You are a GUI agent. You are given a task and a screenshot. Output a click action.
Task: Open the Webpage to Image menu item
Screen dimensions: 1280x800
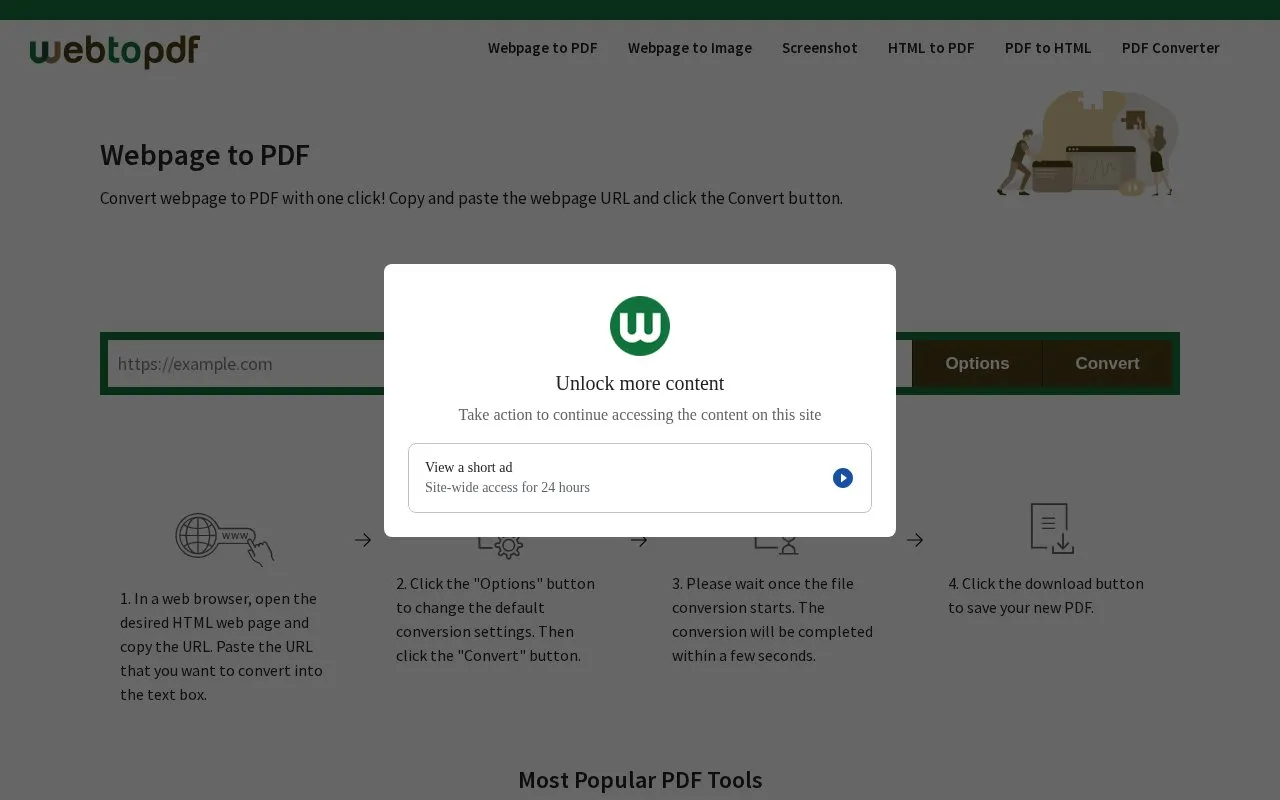click(690, 48)
